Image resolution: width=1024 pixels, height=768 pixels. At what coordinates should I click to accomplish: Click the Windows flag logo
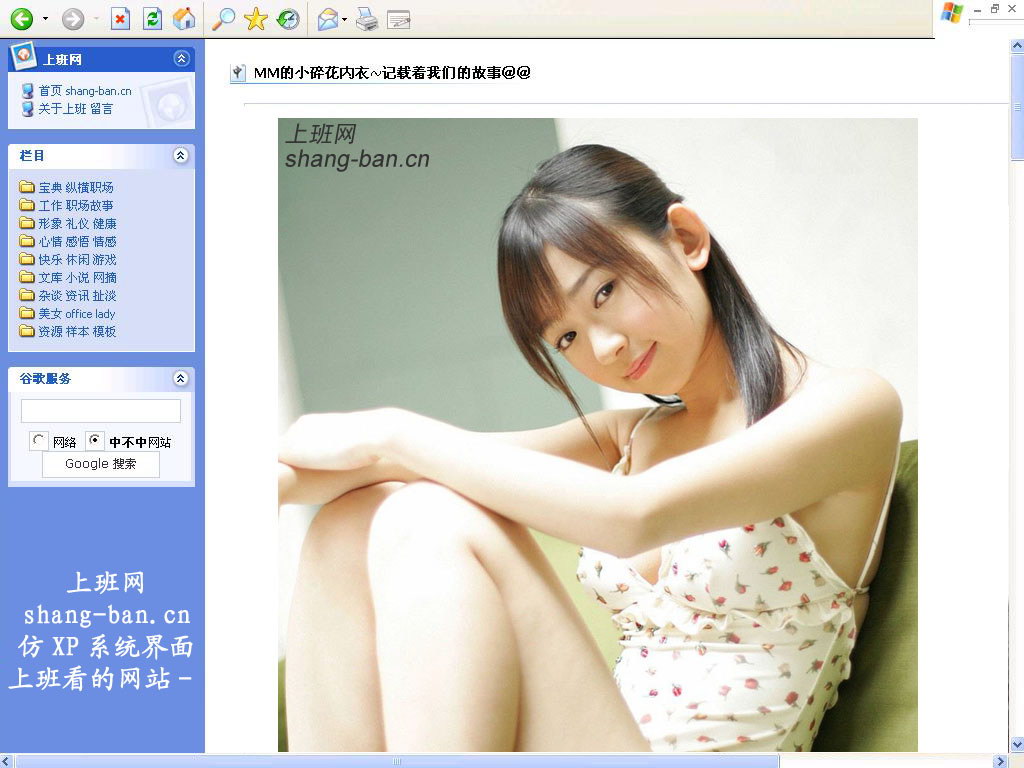tap(952, 13)
